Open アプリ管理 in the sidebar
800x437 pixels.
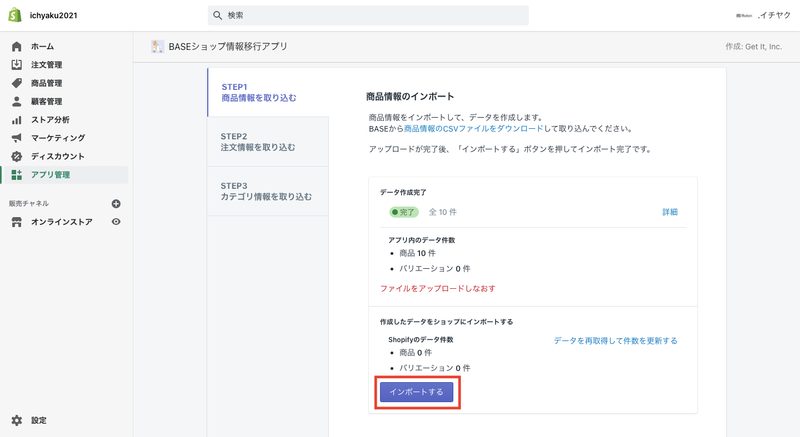point(51,175)
